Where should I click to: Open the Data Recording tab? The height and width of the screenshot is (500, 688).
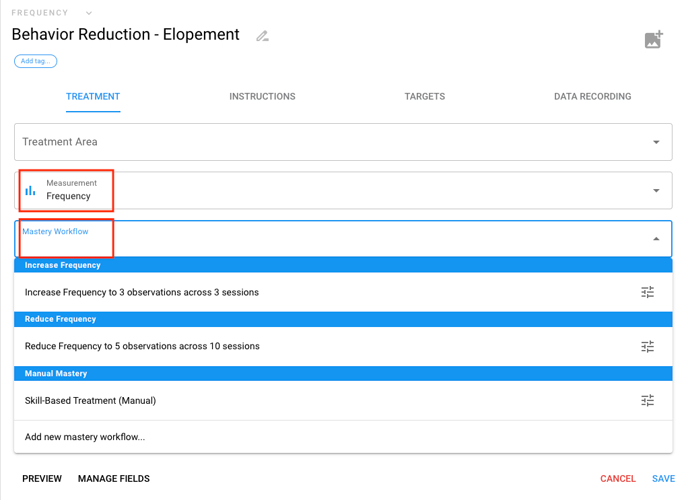[x=592, y=97]
